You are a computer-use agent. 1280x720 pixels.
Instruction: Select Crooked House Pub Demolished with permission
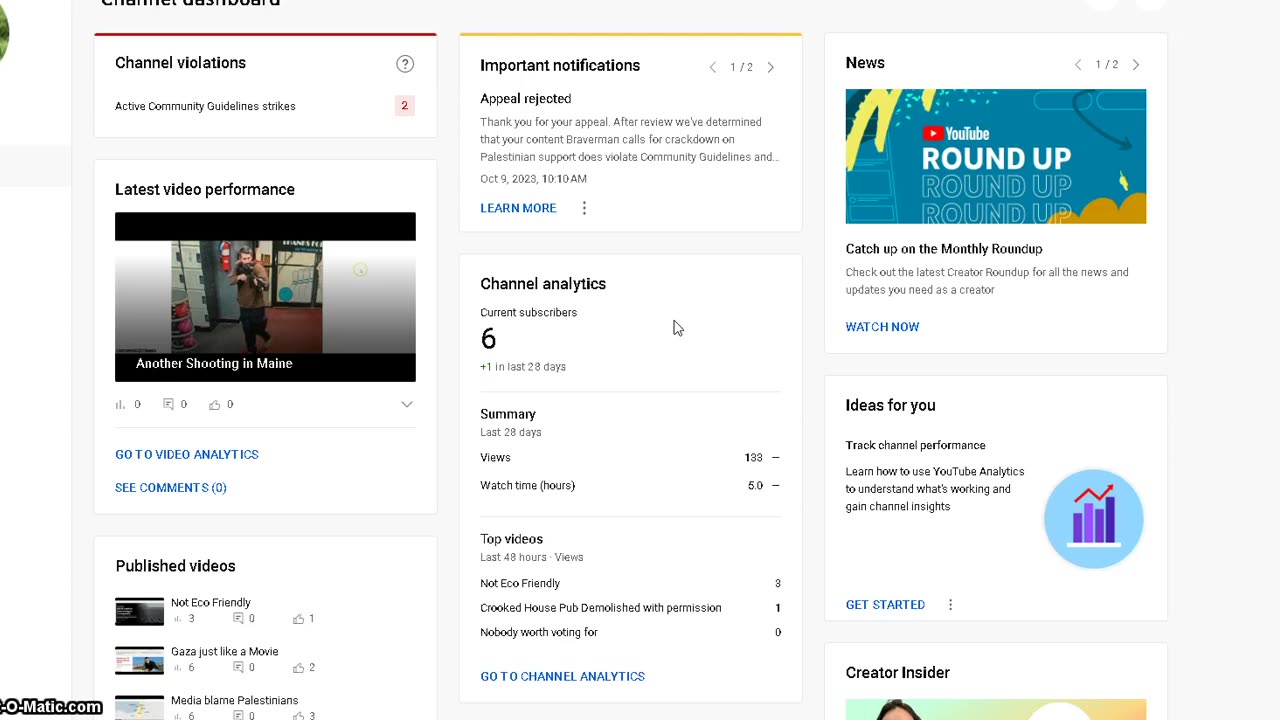tap(630, 608)
